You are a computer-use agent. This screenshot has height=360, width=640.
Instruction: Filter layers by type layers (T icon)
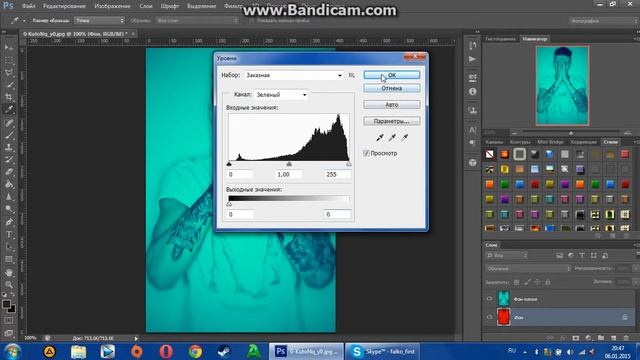tap(582, 256)
